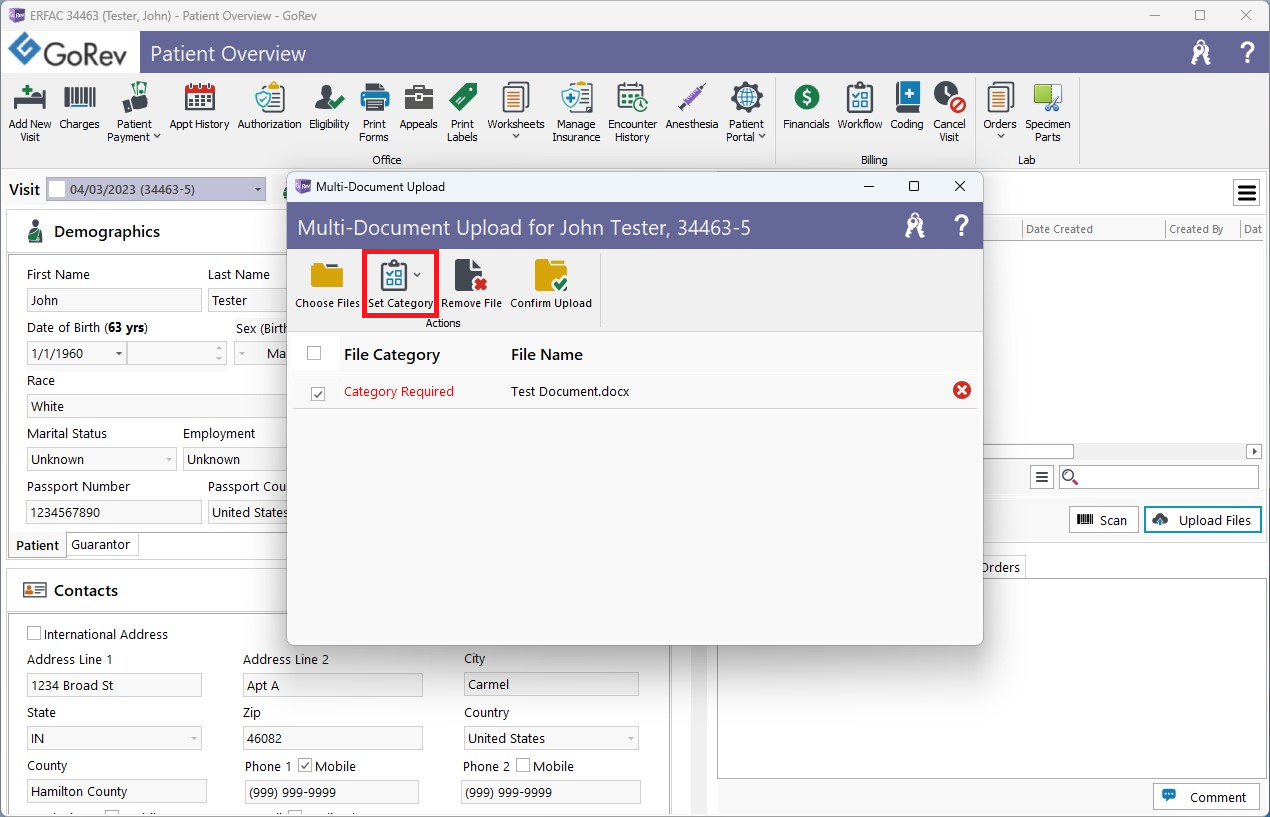
Task: Click the First Name field
Action: click(x=114, y=300)
